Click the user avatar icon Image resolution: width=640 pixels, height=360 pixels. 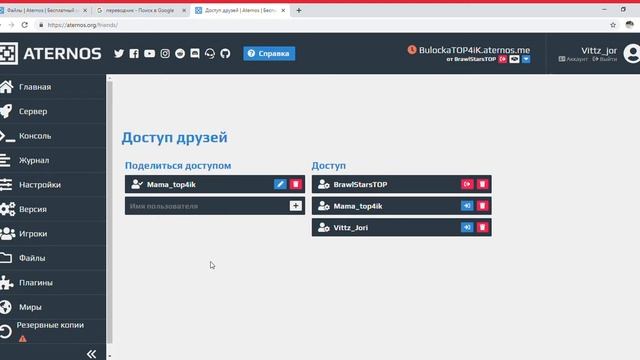[x=632, y=53]
